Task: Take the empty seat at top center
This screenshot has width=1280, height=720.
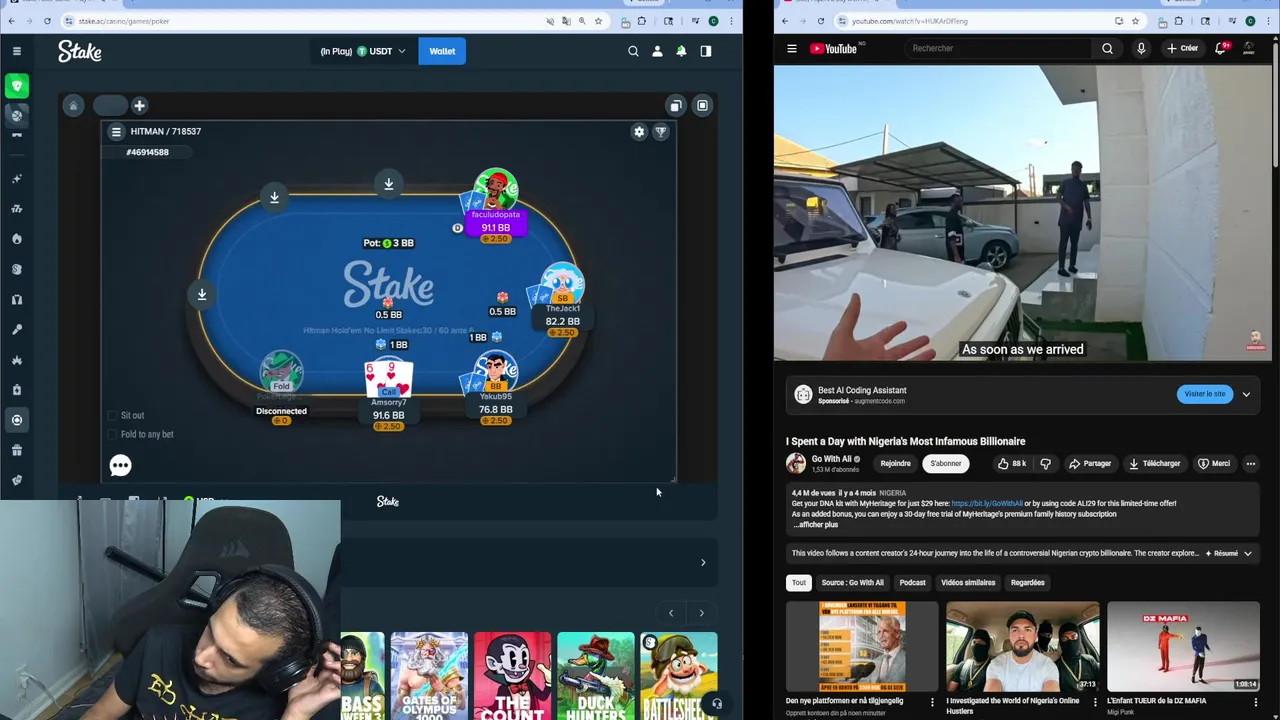Action: 389,183
